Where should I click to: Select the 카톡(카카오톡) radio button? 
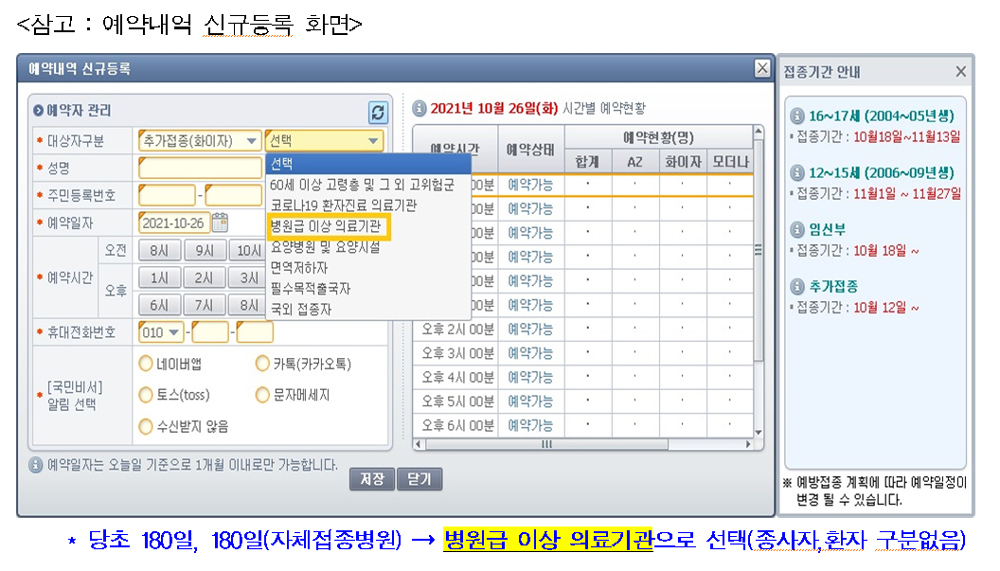pyautogui.click(x=262, y=364)
